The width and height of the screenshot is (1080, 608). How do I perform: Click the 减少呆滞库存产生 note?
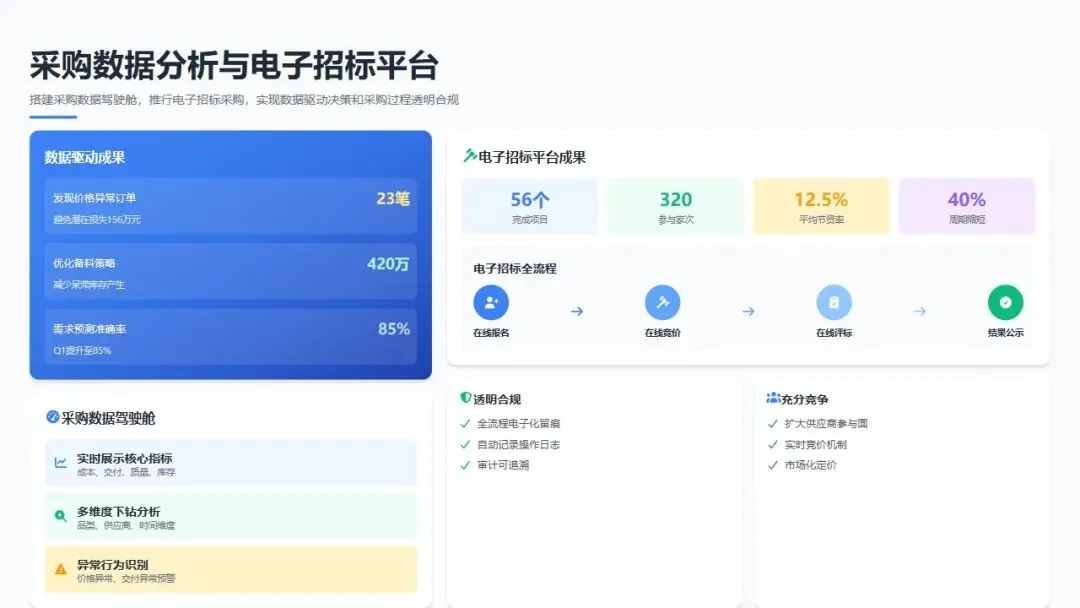coord(89,284)
